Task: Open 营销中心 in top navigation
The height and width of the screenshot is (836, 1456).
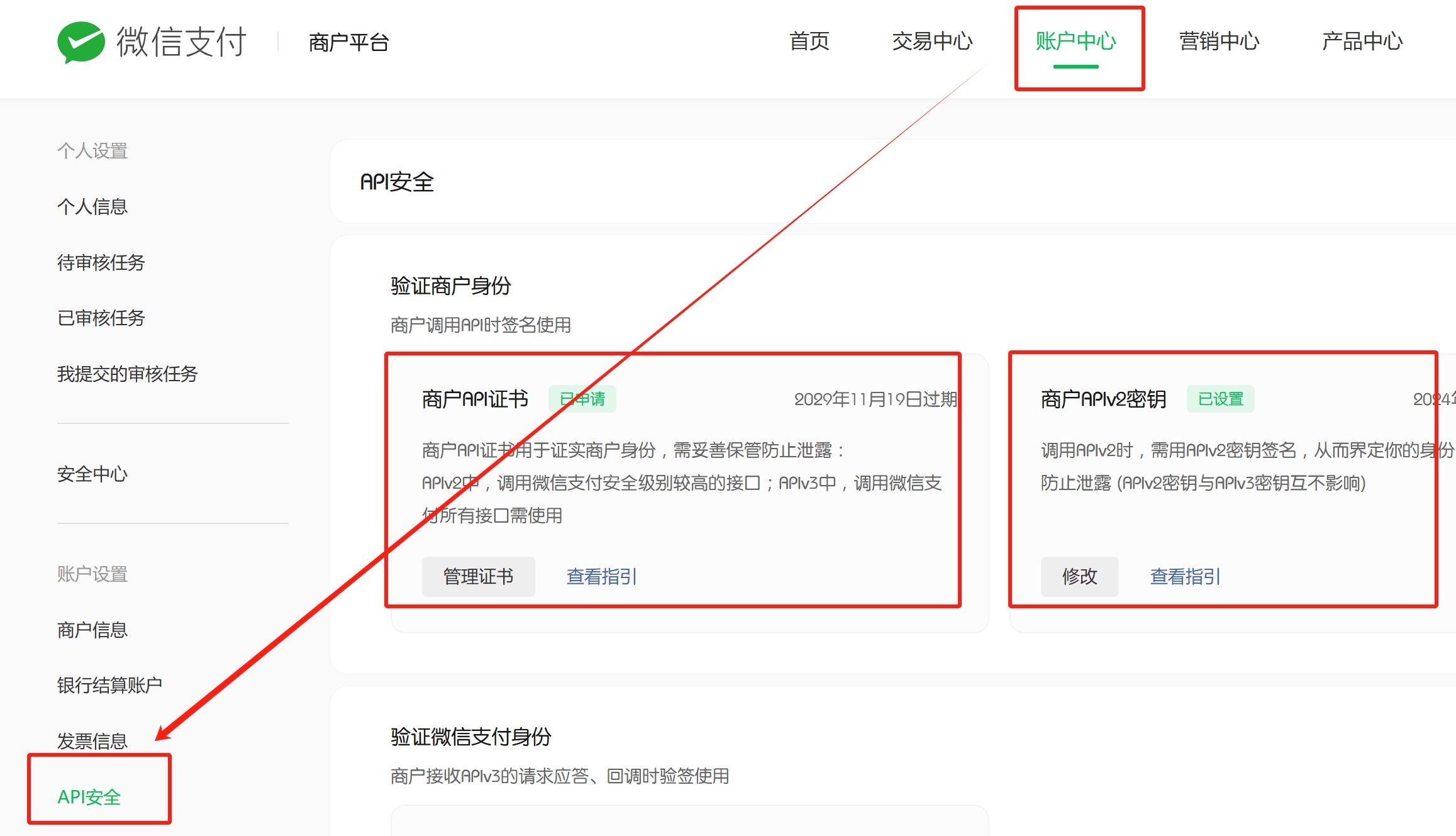Action: coord(1219,42)
